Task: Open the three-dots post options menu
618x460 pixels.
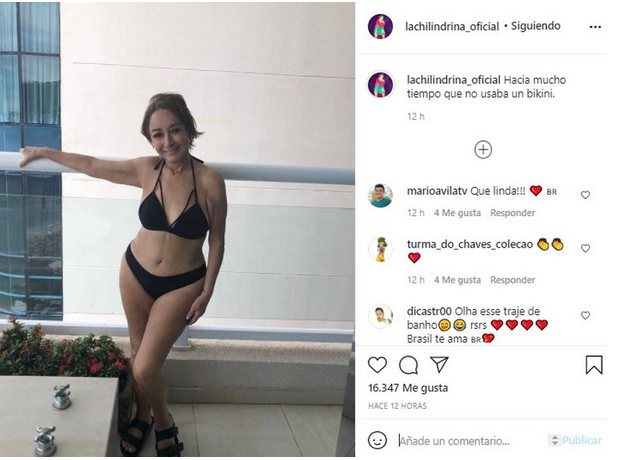Action: click(595, 27)
